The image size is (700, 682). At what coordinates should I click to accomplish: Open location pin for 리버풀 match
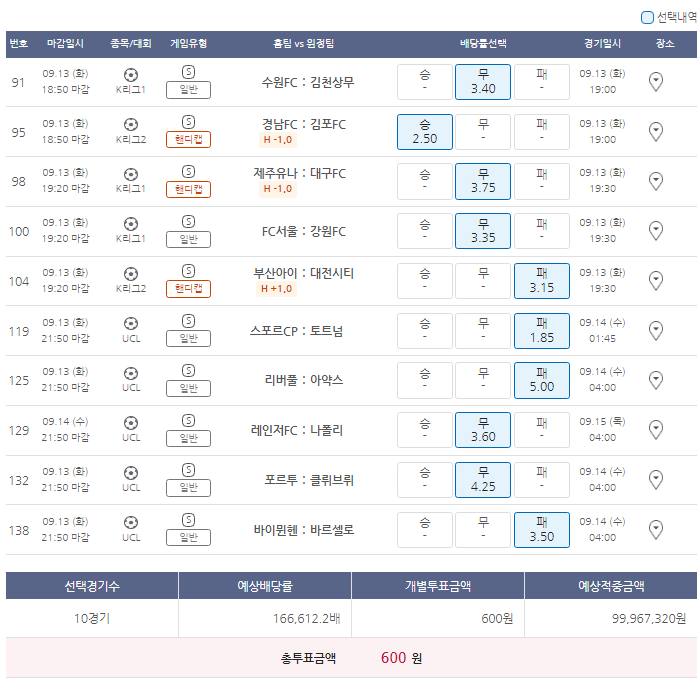(656, 380)
